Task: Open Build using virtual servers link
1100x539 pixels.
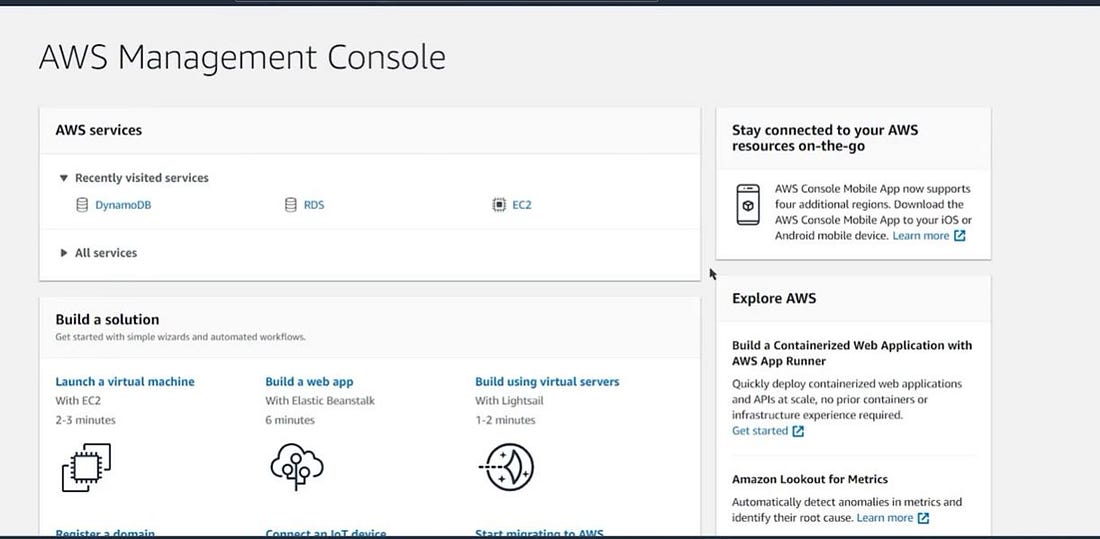Action: [547, 382]
